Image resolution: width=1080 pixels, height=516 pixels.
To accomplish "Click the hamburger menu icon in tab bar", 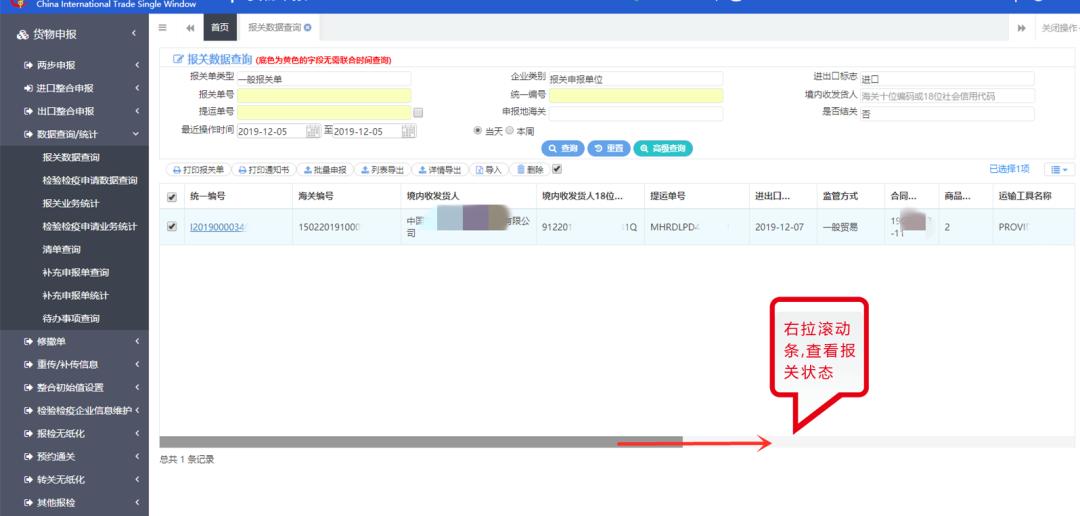I will tap(163, 28).
